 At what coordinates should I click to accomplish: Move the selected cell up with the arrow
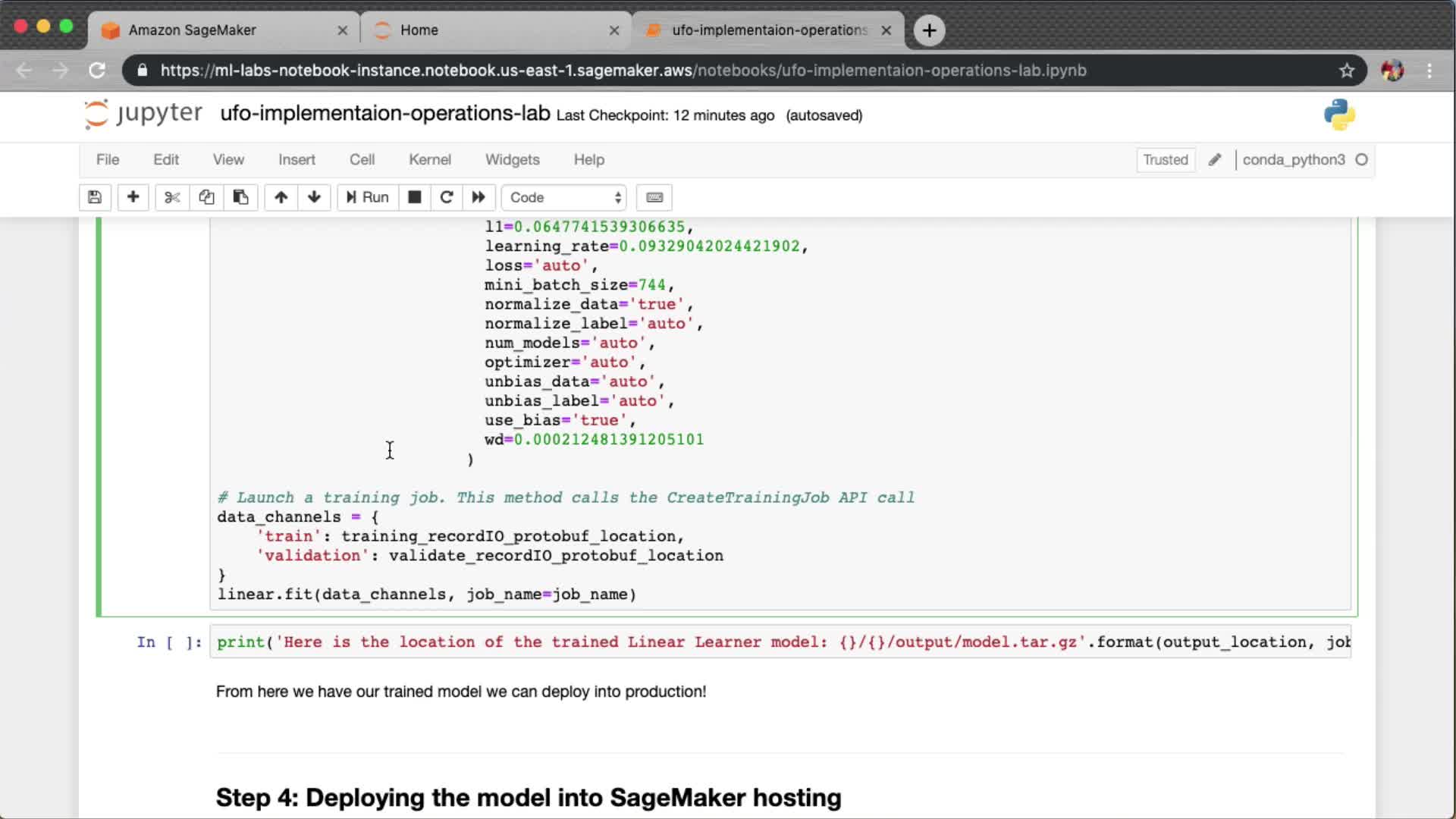[281, 197]
